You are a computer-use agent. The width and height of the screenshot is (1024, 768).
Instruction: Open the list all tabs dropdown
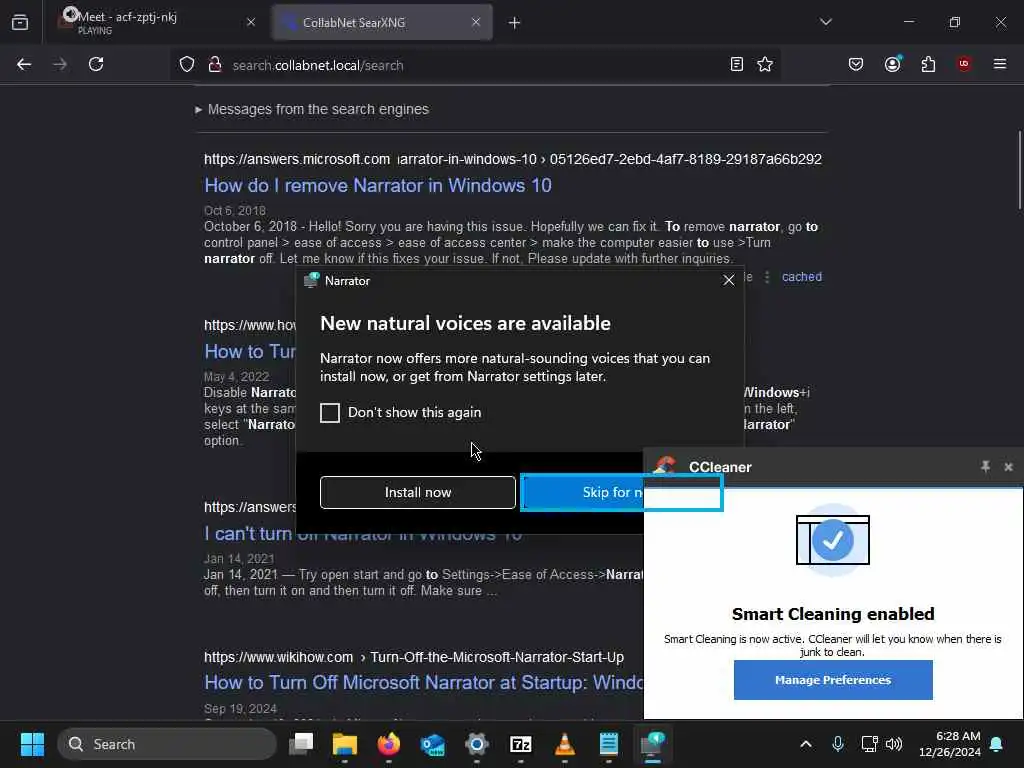tap(825, 22)
